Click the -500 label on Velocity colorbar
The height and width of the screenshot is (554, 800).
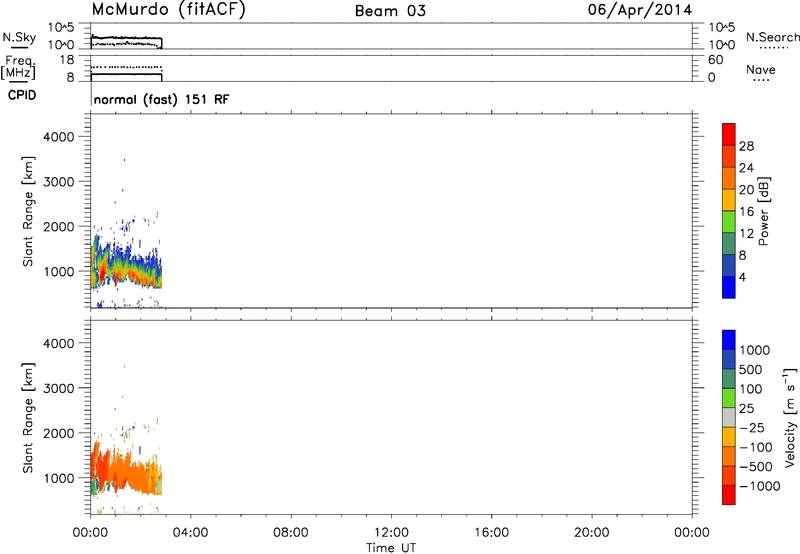coord(756,466)
